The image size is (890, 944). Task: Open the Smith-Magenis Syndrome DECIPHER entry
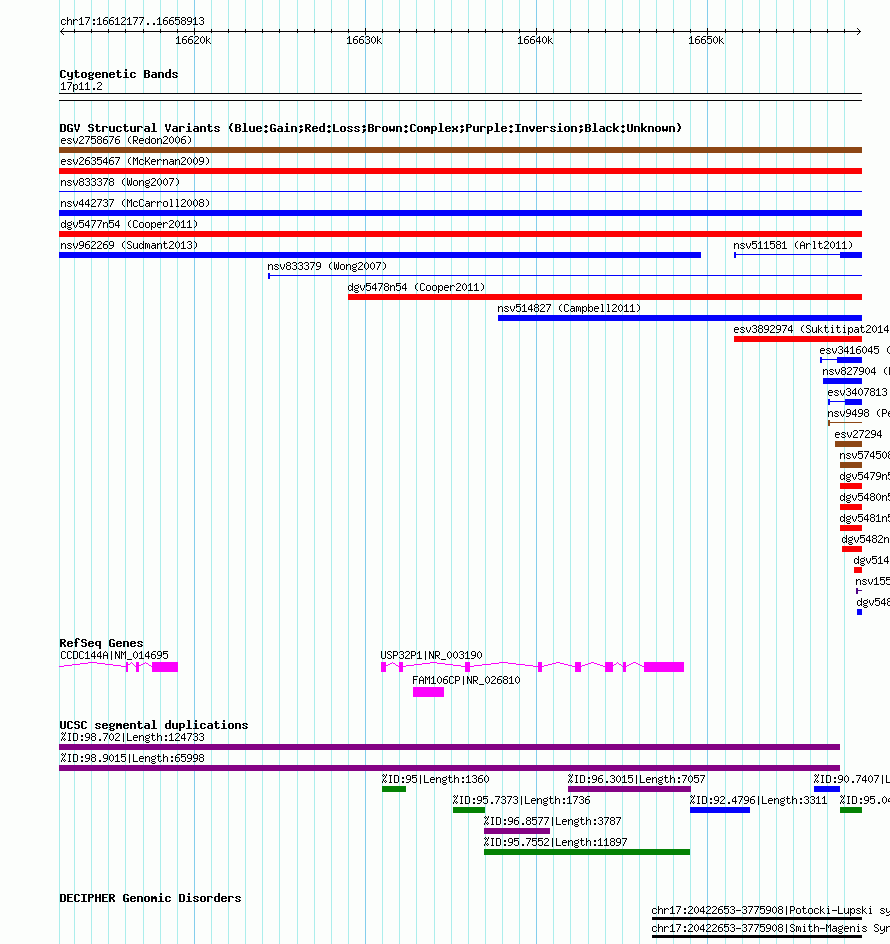tap(771, 929)
